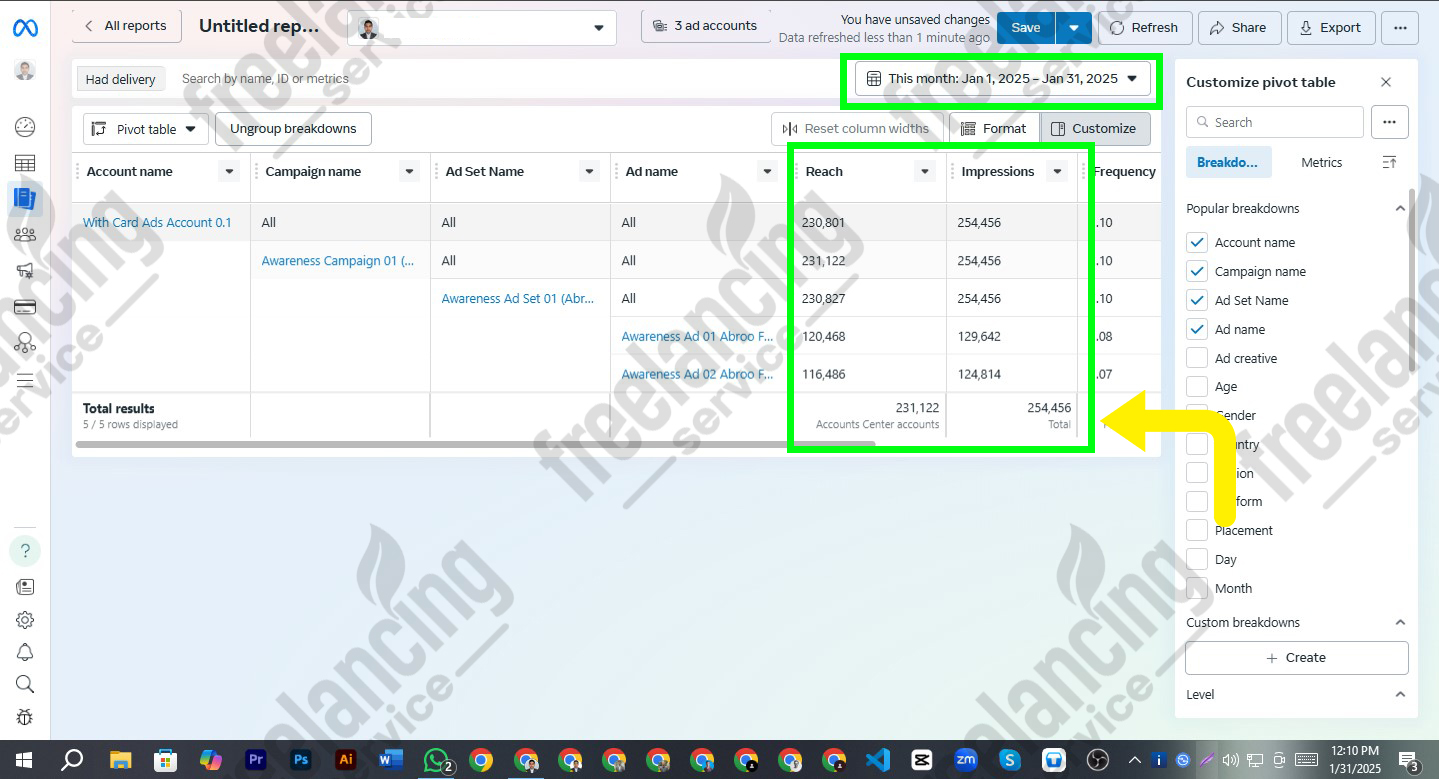Click the blue Save button
Viewport: 1439px width, 779px height.
point(1026,28)
